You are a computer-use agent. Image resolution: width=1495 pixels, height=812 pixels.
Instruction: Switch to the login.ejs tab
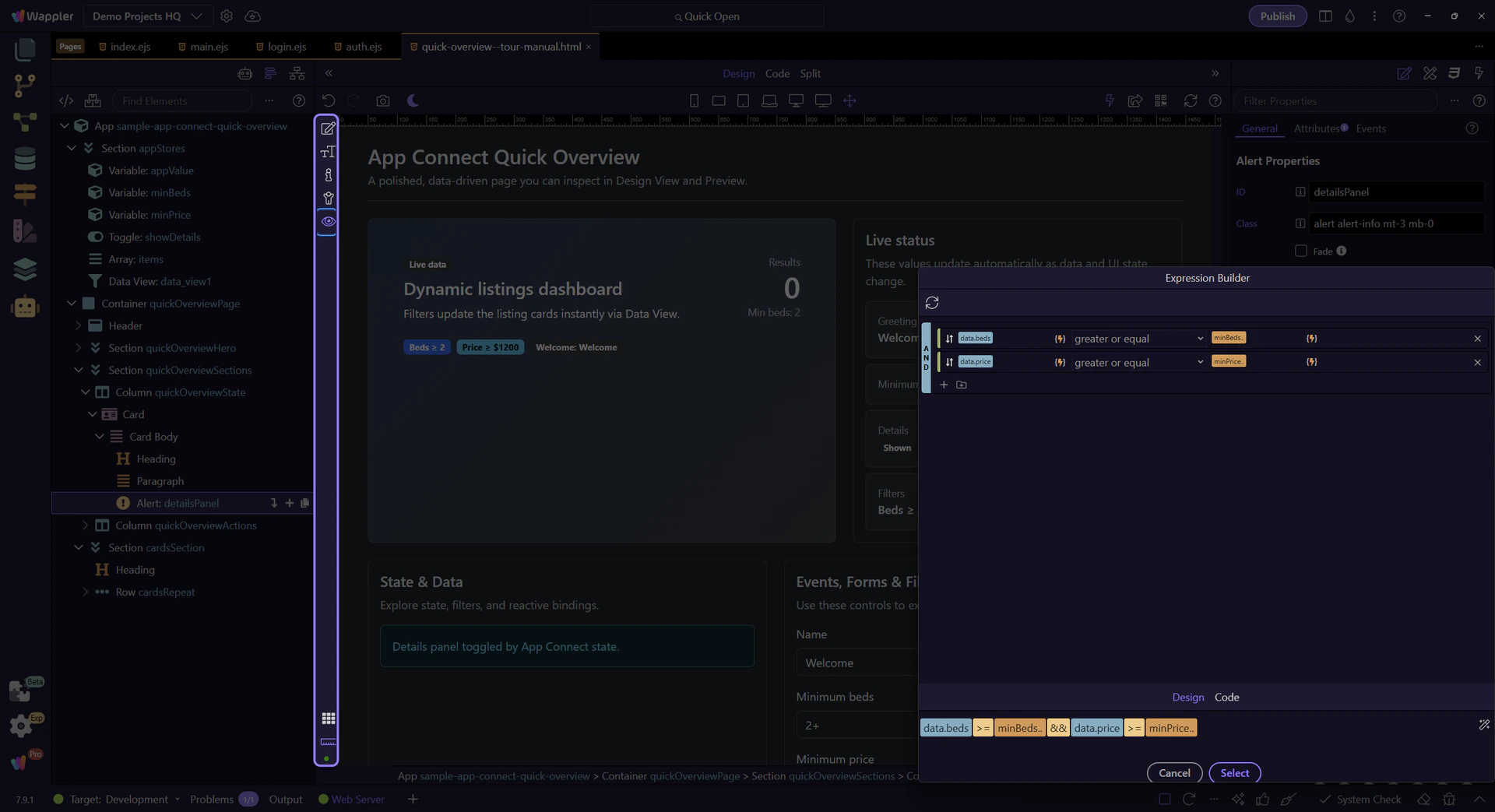pos(287,47)
